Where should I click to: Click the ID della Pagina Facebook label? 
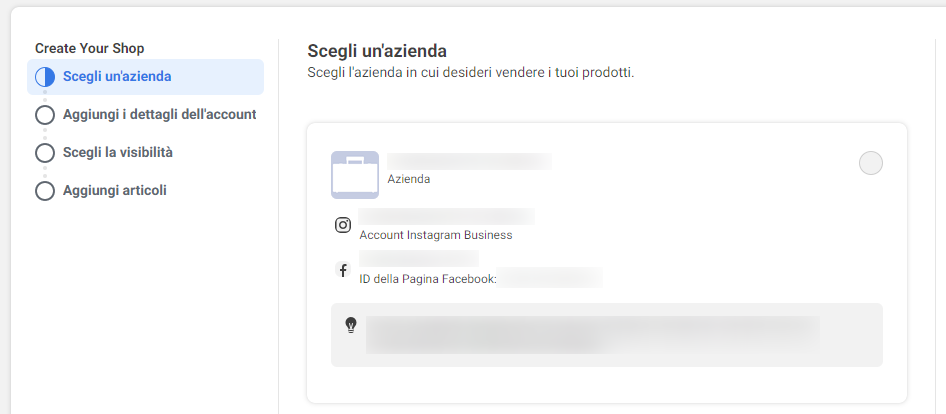coord(428,279)
